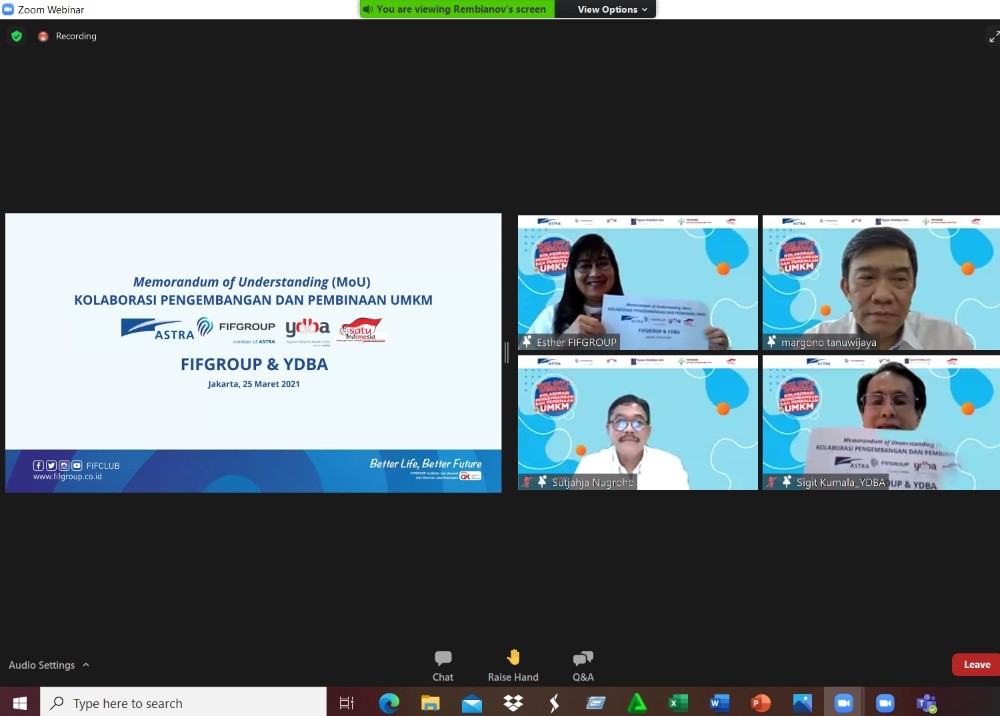The height and width of the screenshot is (716, 1000).
Task: Open the Chat panel
Action: (x=443, y=665)
